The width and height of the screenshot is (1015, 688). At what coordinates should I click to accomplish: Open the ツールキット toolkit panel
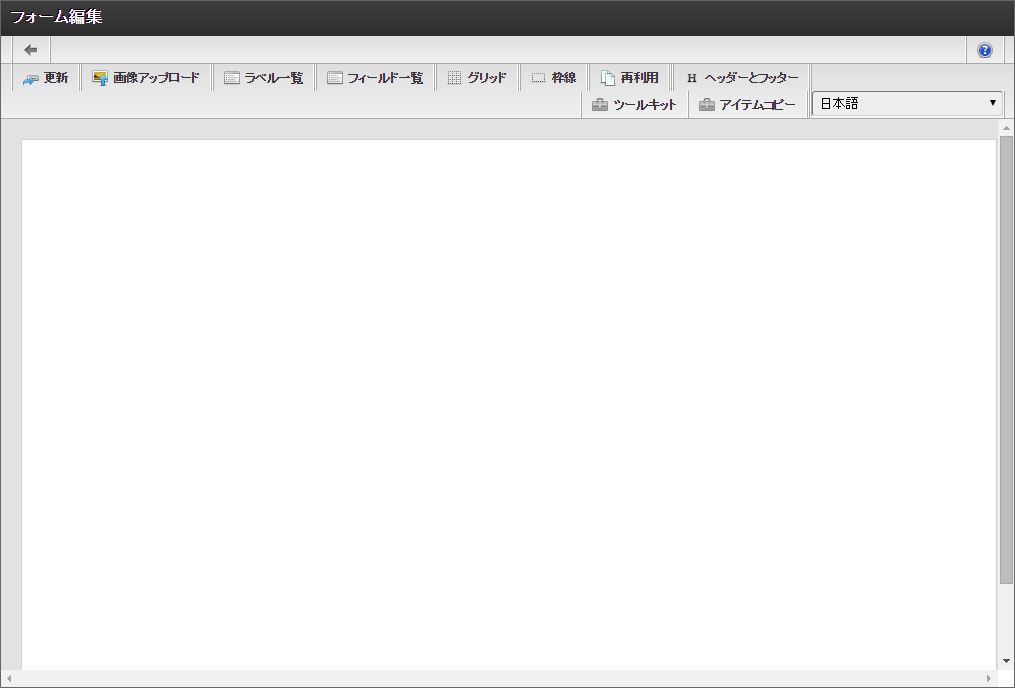click(636, 103)
